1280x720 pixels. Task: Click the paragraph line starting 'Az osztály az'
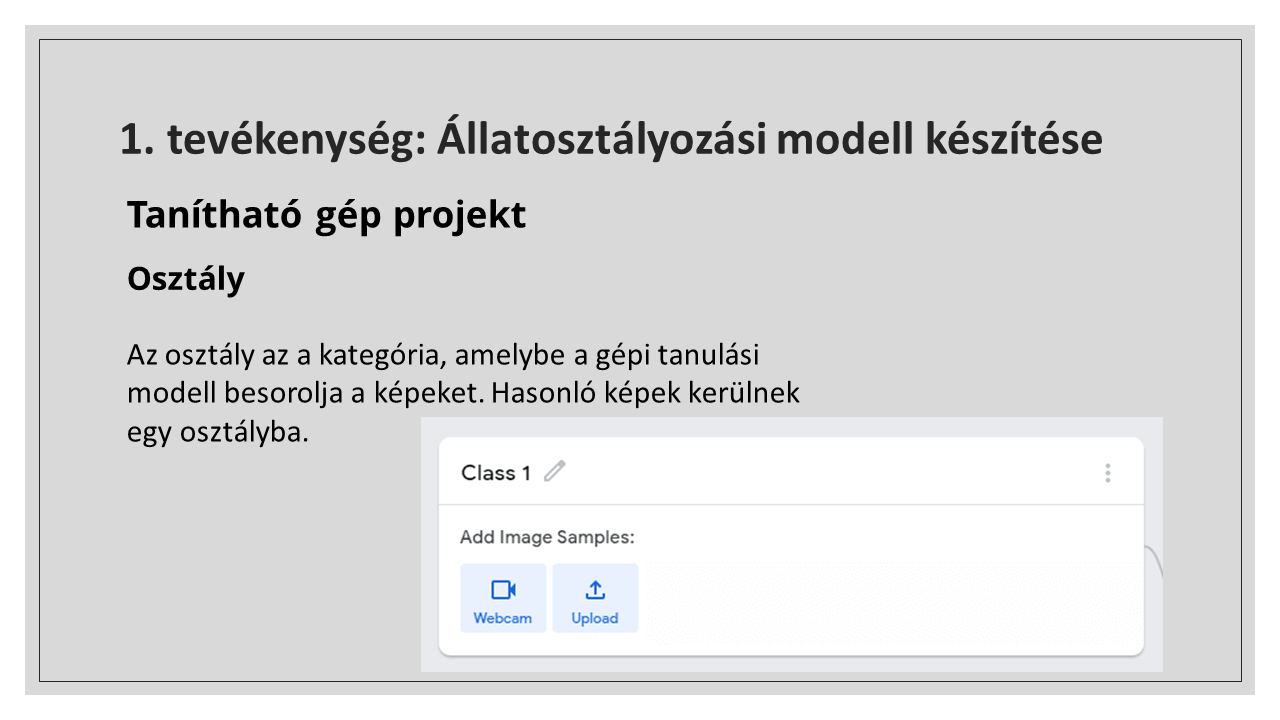[451, 355]
